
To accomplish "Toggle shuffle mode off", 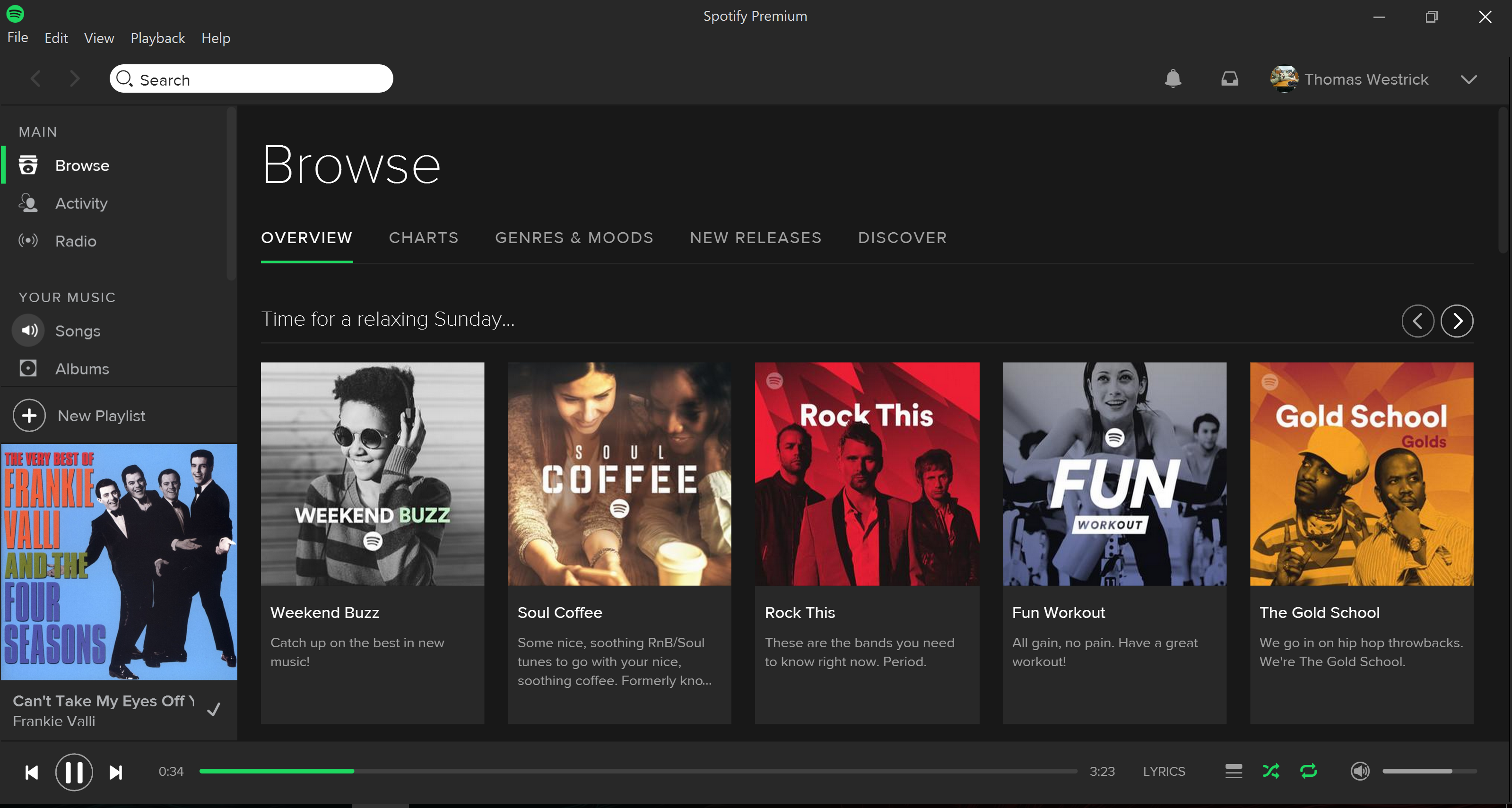I will [1271, 771].
